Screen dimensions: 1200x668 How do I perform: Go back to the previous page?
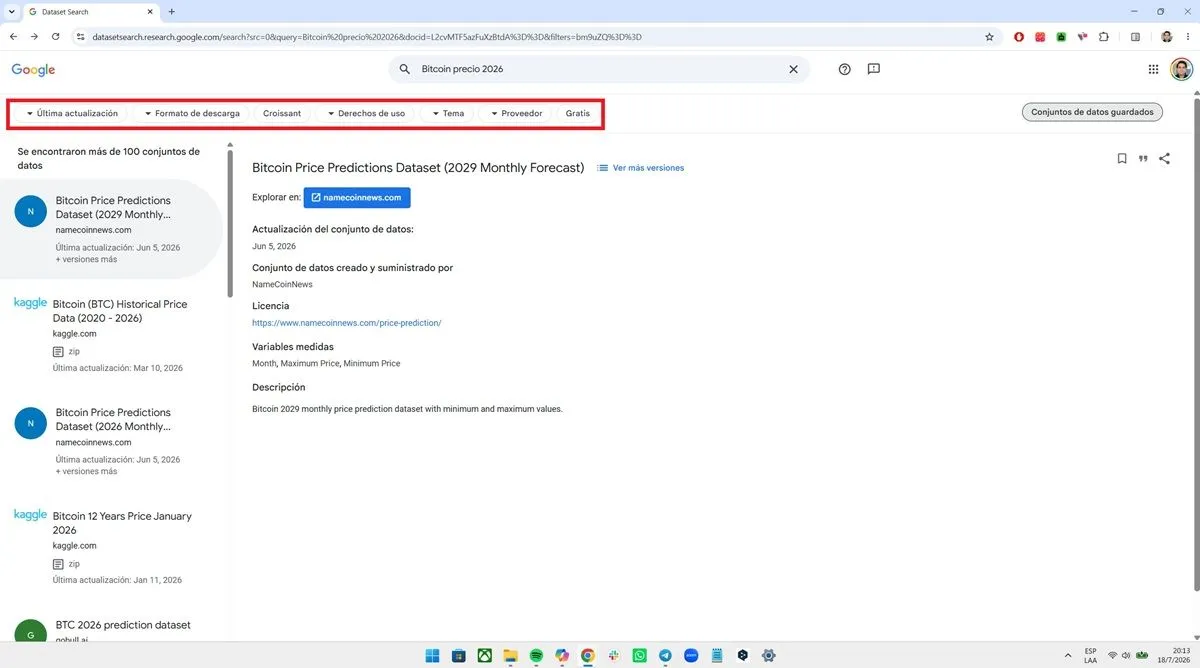click(13, 37)
